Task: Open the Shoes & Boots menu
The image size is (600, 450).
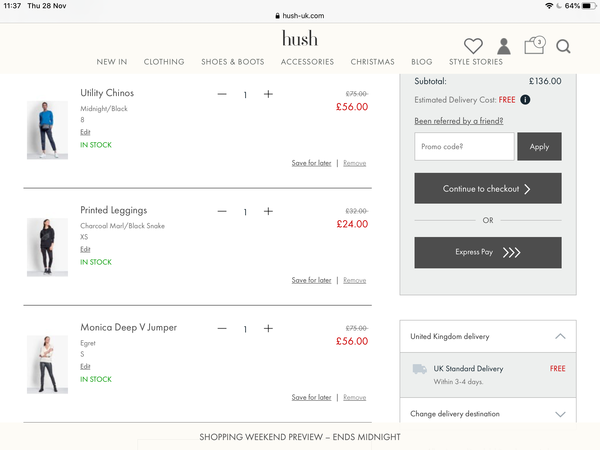Action: pyautogui.click(x=233, y=62)
